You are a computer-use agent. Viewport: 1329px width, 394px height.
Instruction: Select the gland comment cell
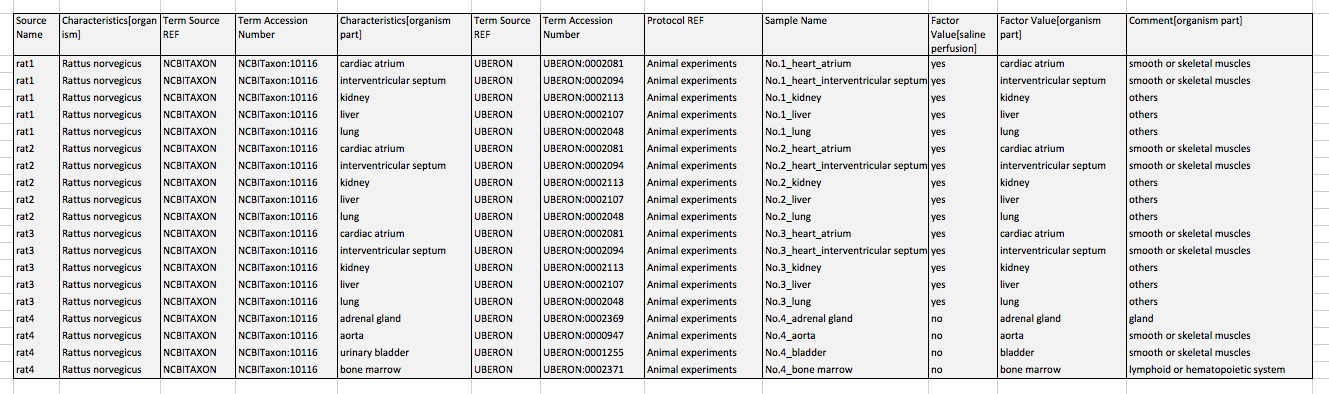pos(1218,319)
